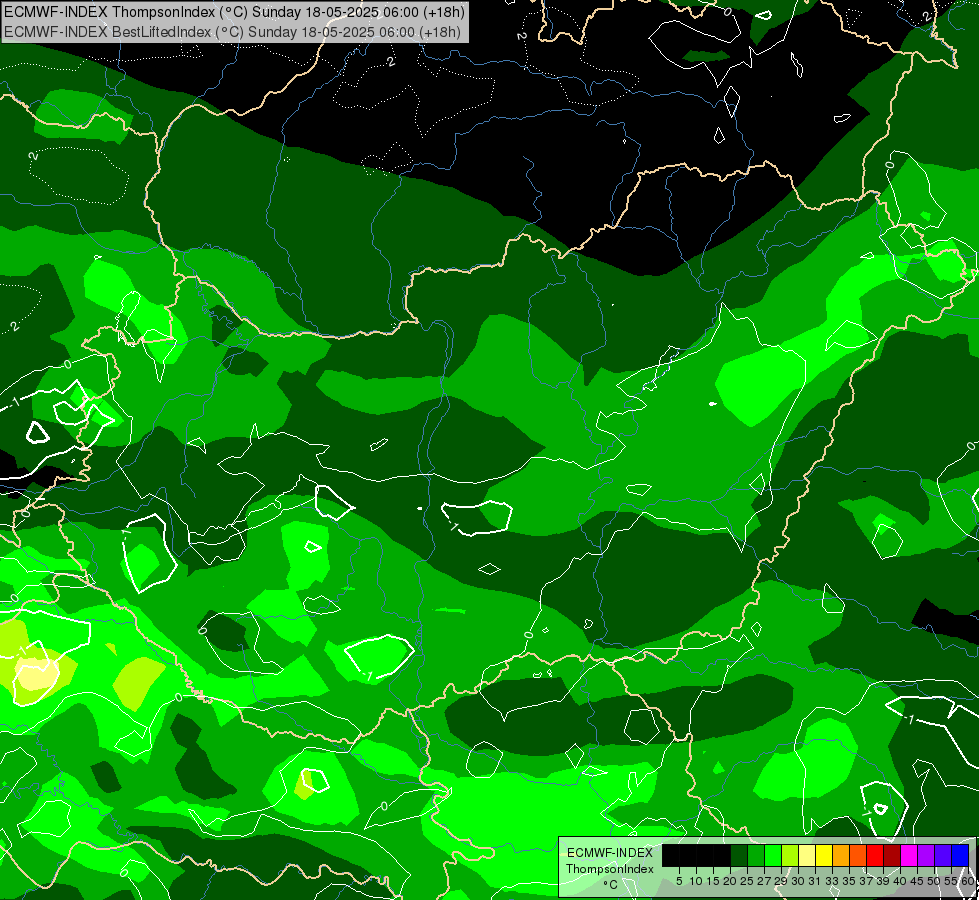Click the magenta 40–45 legend swatch
This screenshot has height=900, width=979.
pyautogui.click(x=909, y=855)
